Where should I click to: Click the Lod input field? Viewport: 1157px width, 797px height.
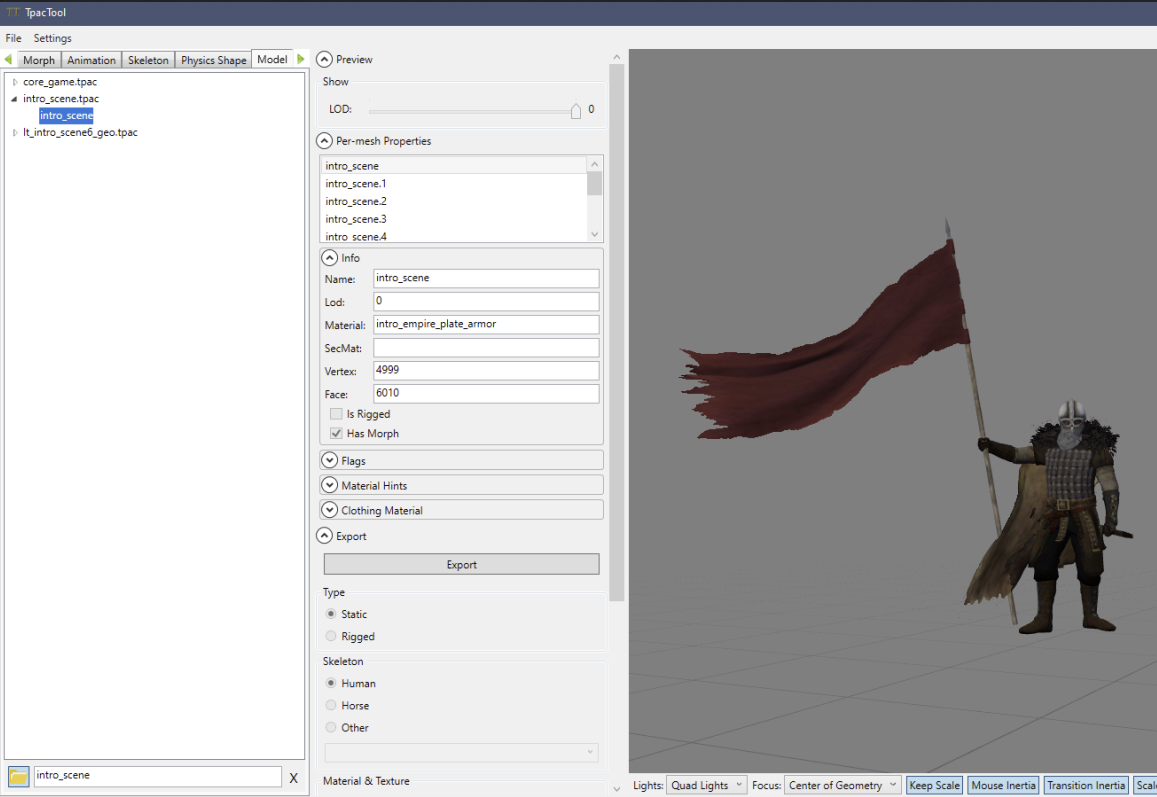click(486, 301)
